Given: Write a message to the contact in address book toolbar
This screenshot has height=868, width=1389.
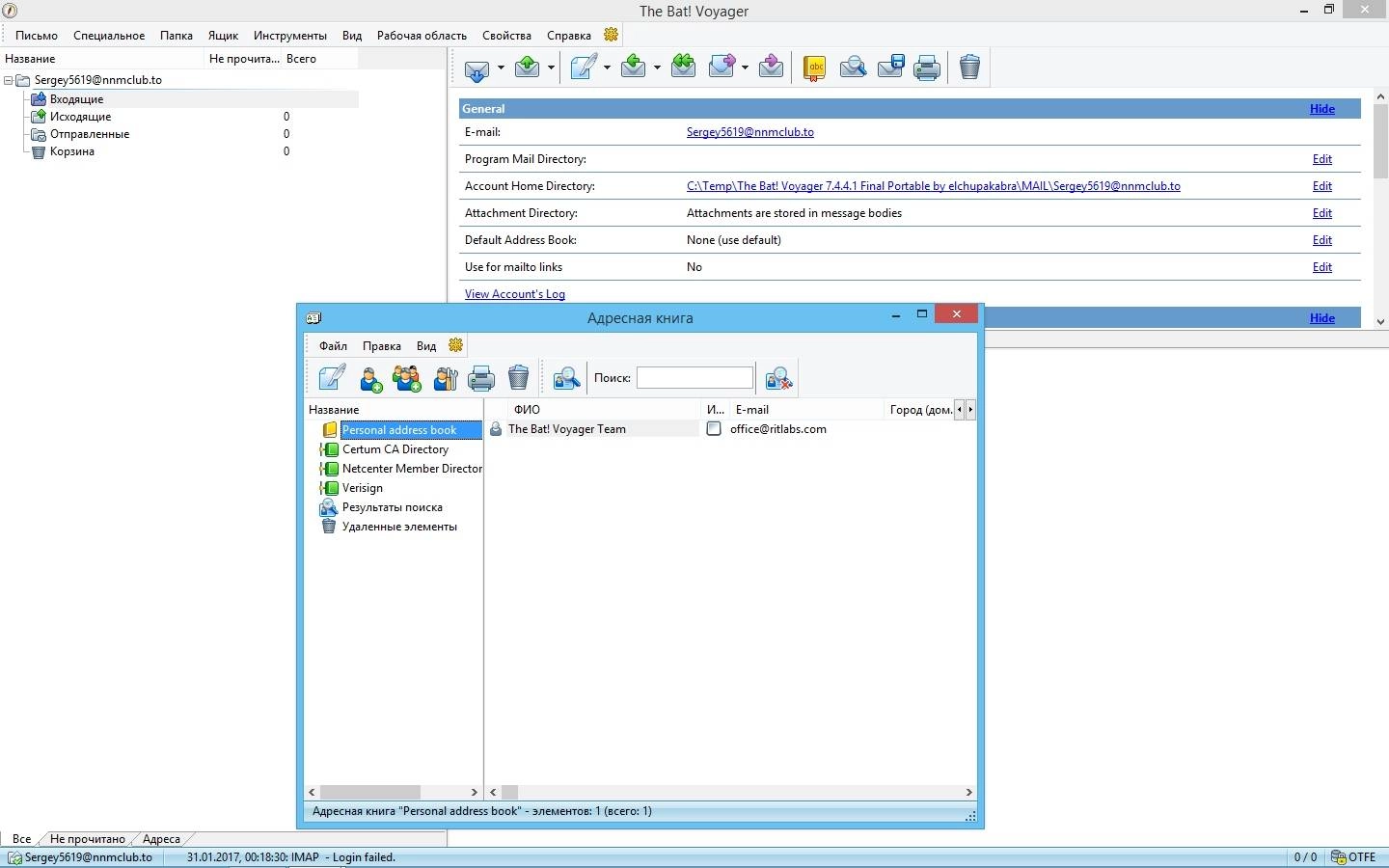Looking at the screenshot, I should (x=332, y=378).
